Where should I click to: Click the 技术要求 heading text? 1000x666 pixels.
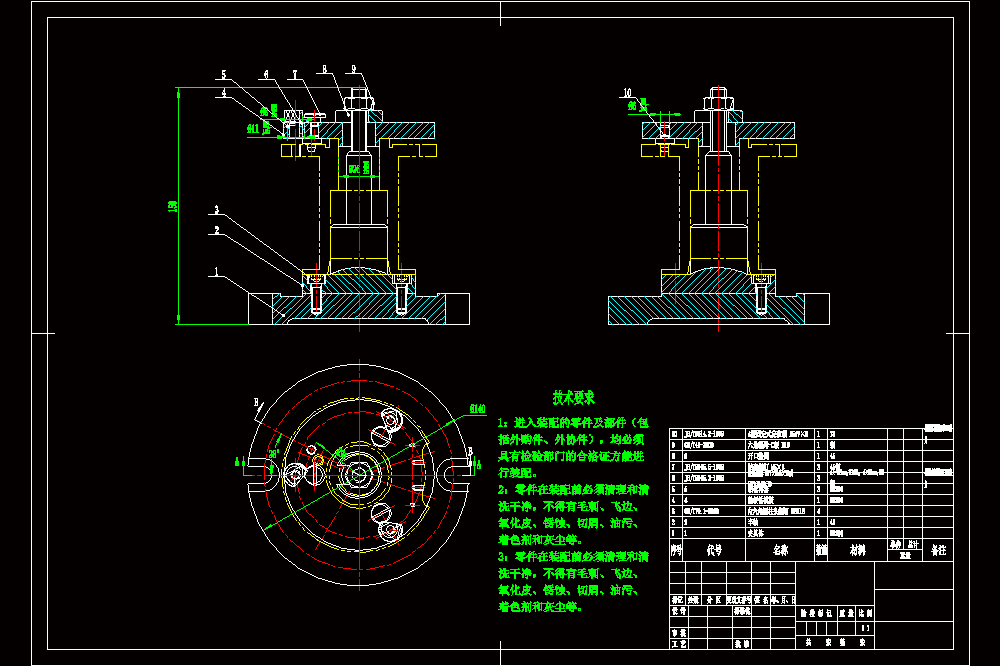pyautogui.click(x=573, y=398)
